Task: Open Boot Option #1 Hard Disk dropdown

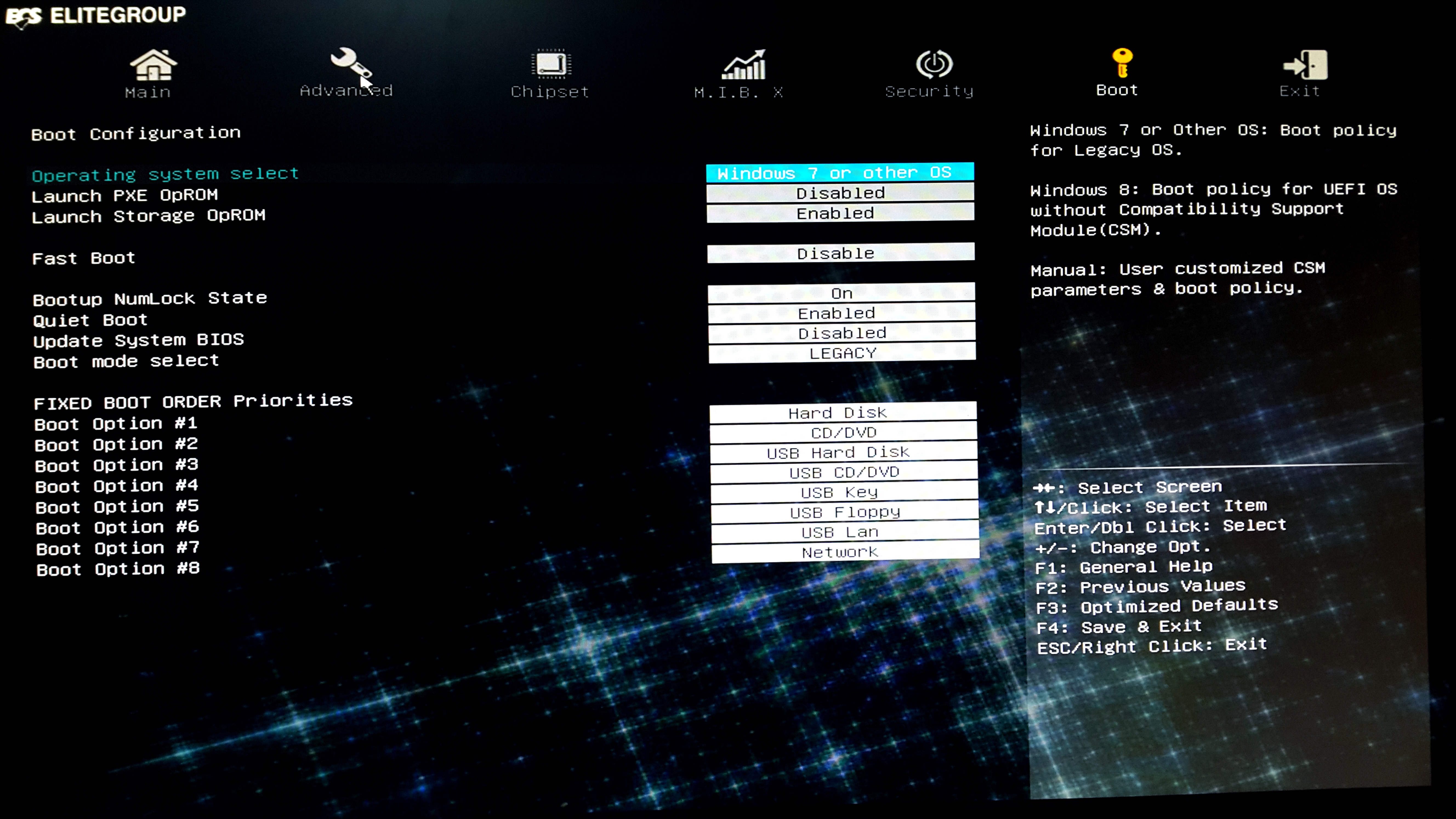Action: pos(843,413)
